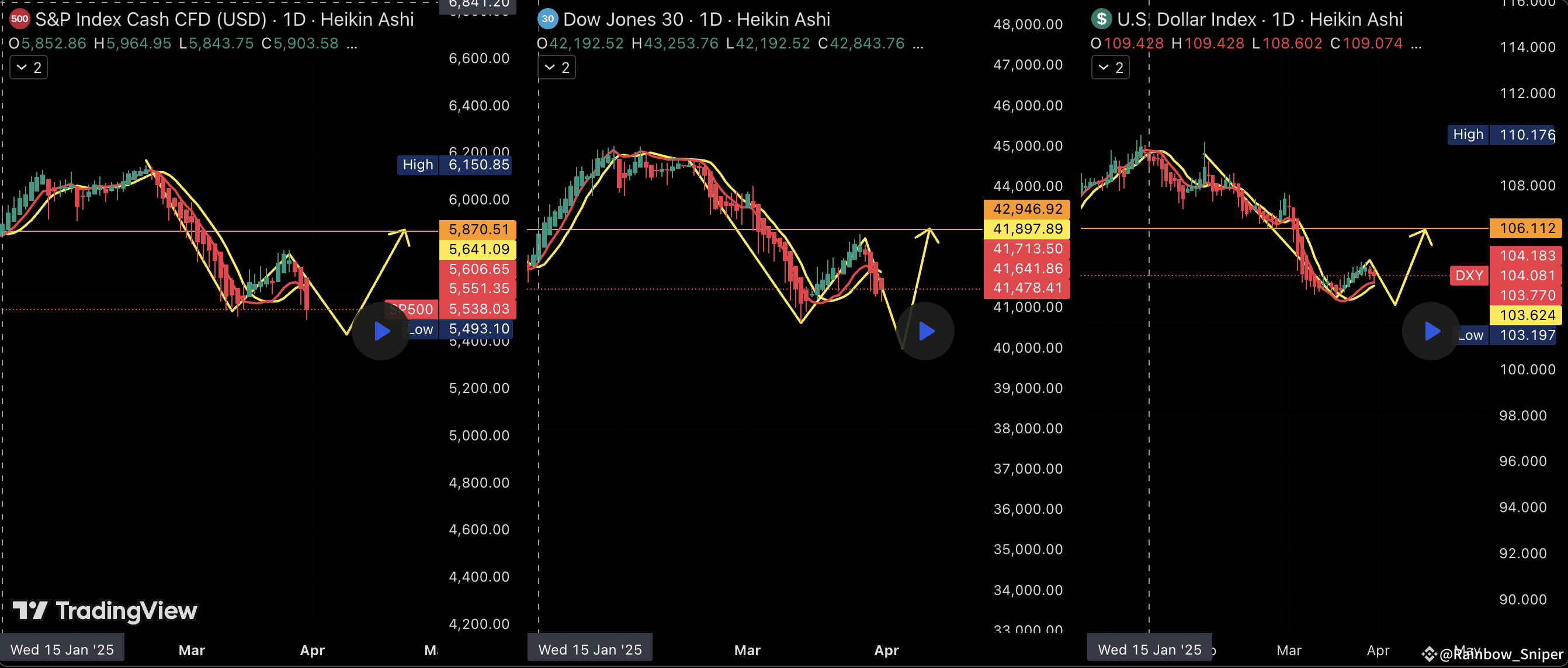The image size is (1568, 668).
Task: Click the Low 103.197 label on Dollar chart
Action: [x=1526, y=335]
